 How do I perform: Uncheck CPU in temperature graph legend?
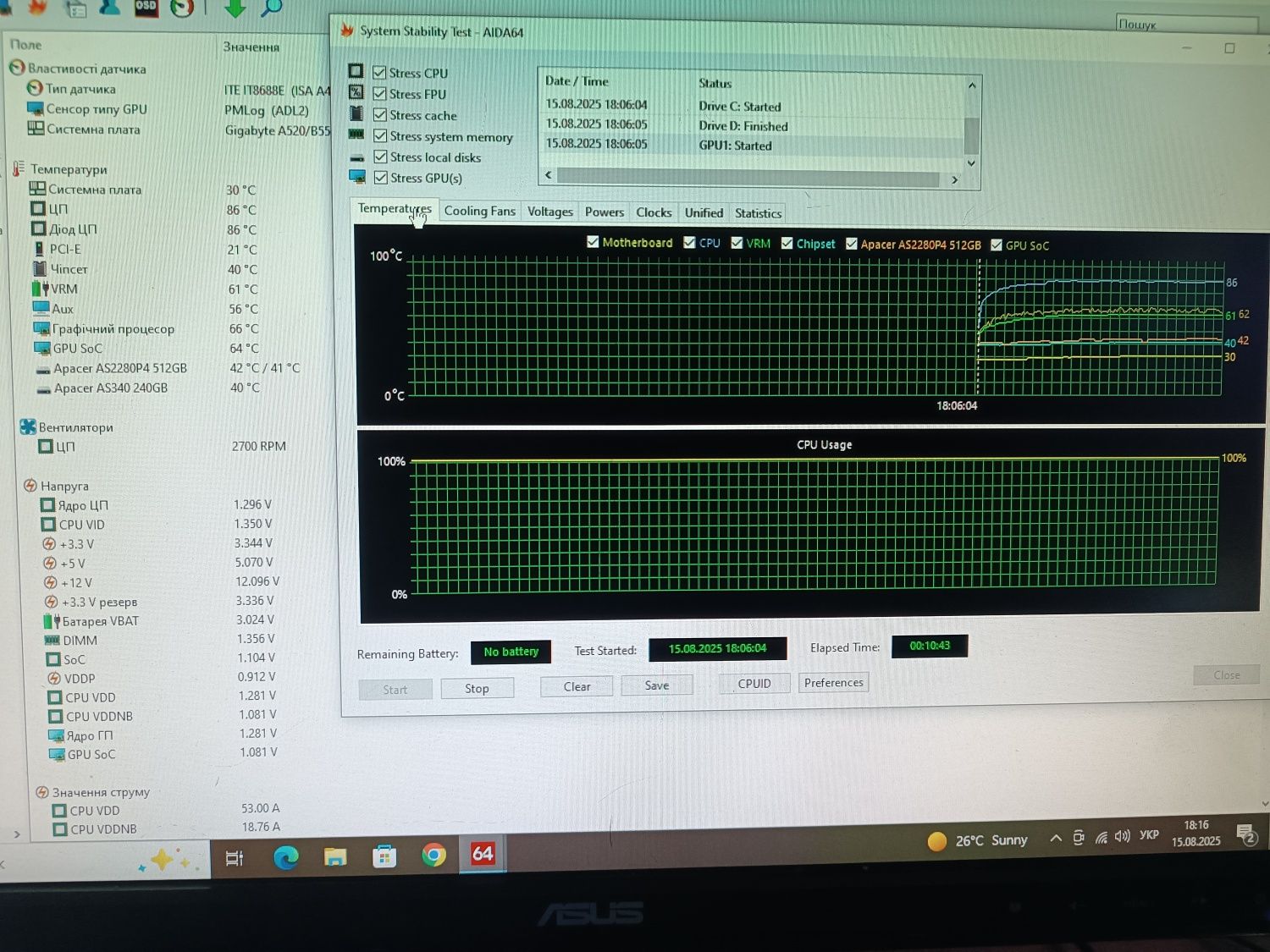click(x=689, y=243)
